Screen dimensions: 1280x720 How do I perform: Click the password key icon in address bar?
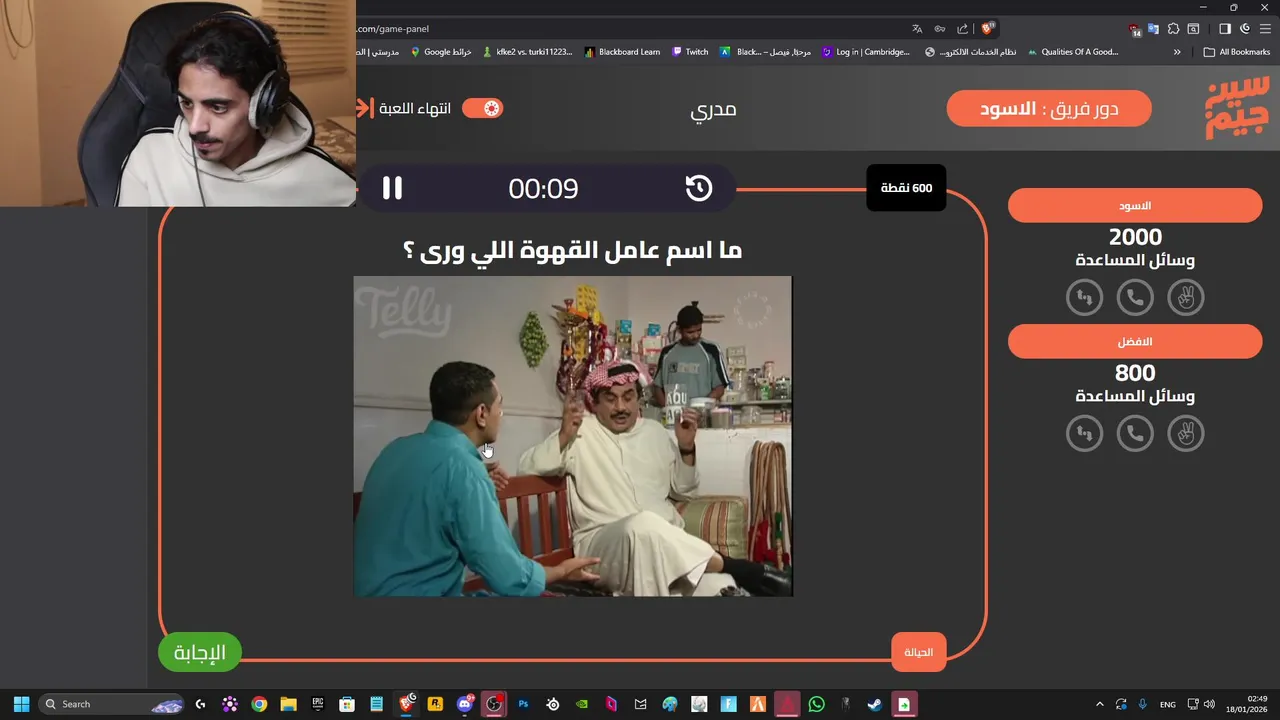pyautogui.click(x=940, y=29)
